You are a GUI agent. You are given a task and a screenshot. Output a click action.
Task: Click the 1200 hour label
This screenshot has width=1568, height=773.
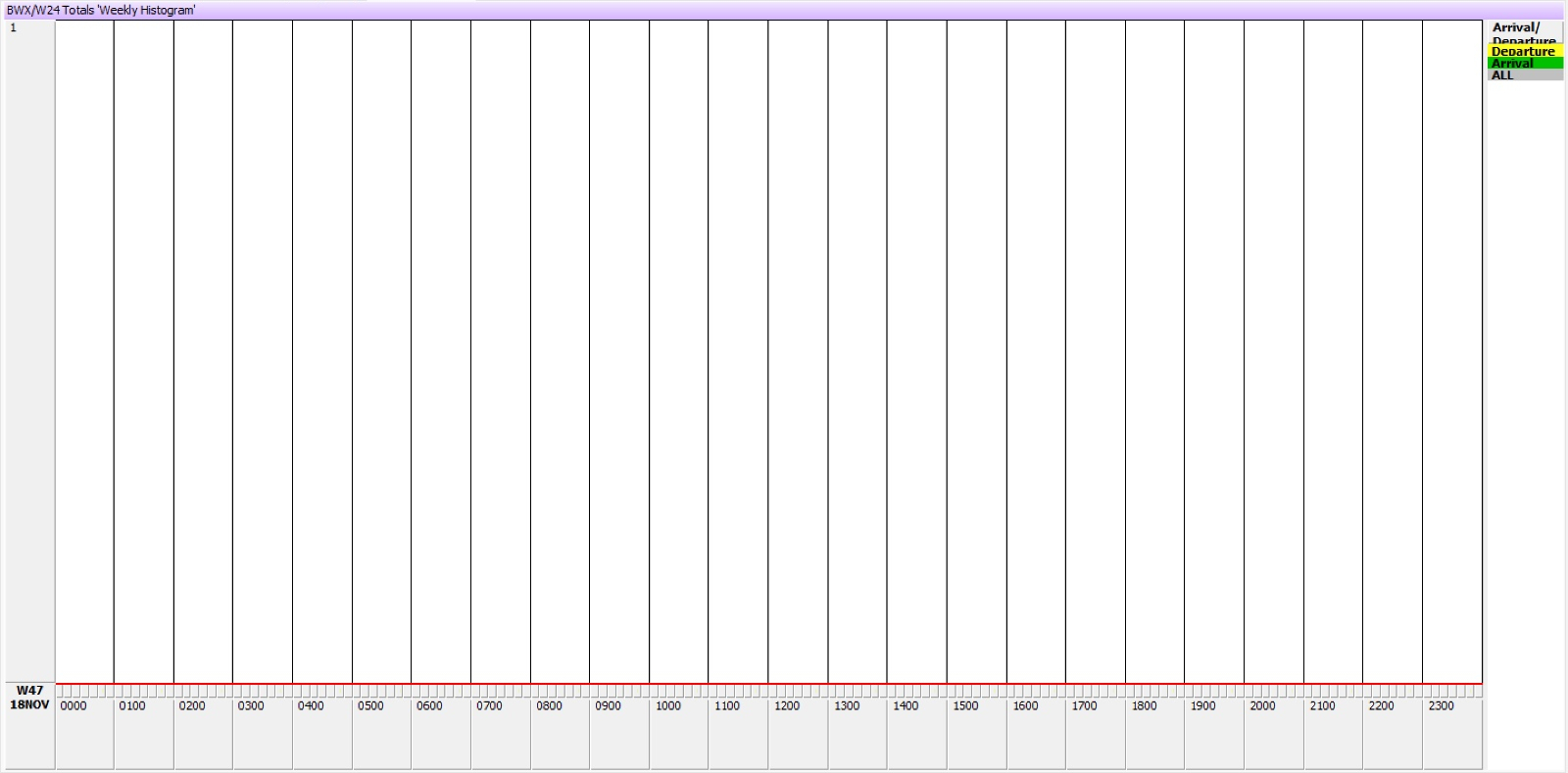tap(787, 705)
